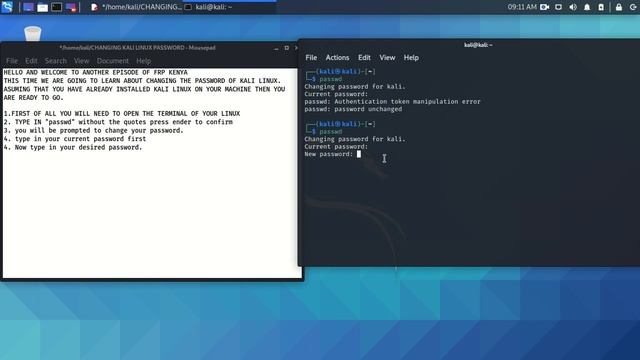640x360 pixels.
Task: Open the volume control tray icon
Action: click(x=573, y=7)
